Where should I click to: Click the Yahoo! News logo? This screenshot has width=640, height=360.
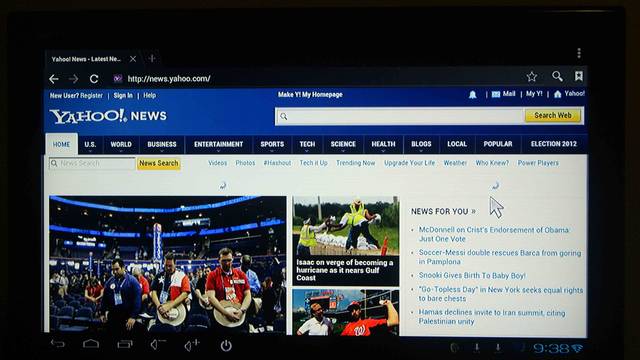108,116
